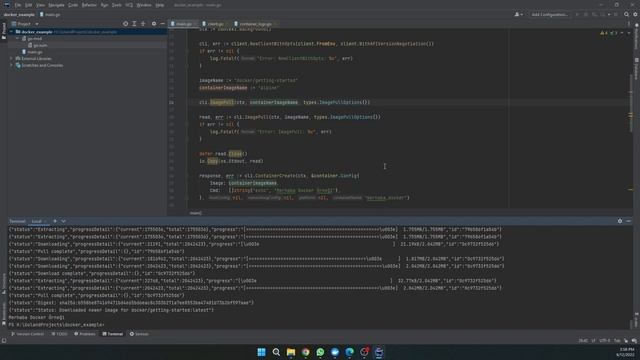
Task: Expand External Libraries node
Action: [11, 59]
